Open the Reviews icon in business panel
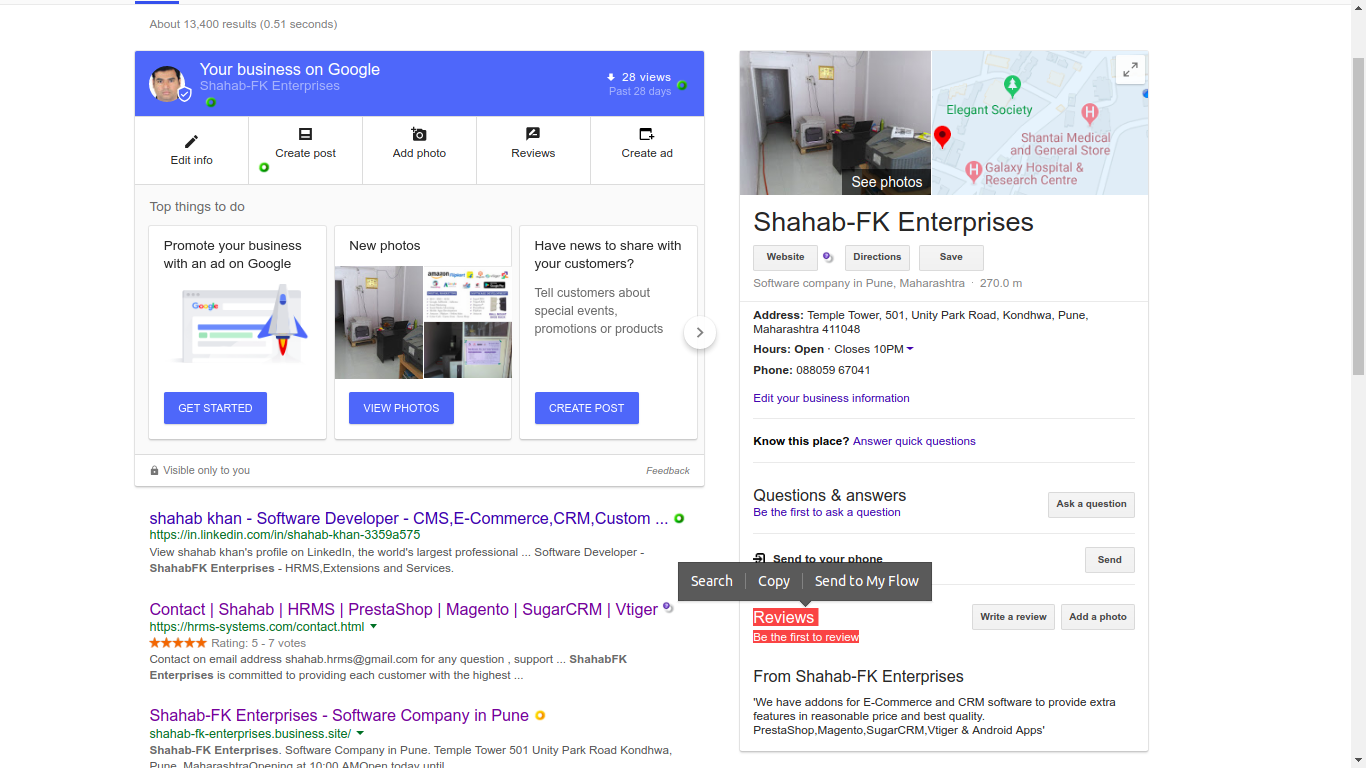Screen dimensions: 1366x768 [x=533, y=134]
